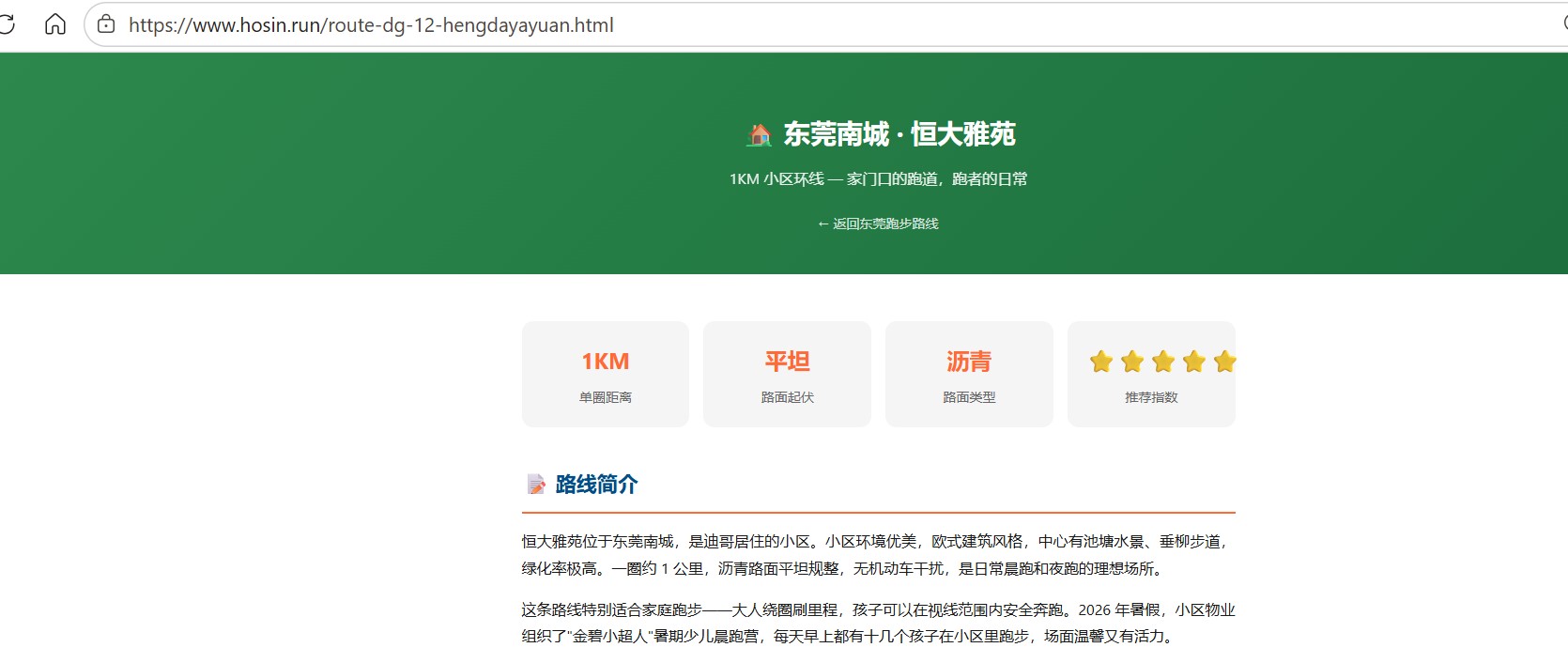Click the 平坦 value in the terrain card
This screenshot has width=1568, height=663.
click(x=787, y=362)
